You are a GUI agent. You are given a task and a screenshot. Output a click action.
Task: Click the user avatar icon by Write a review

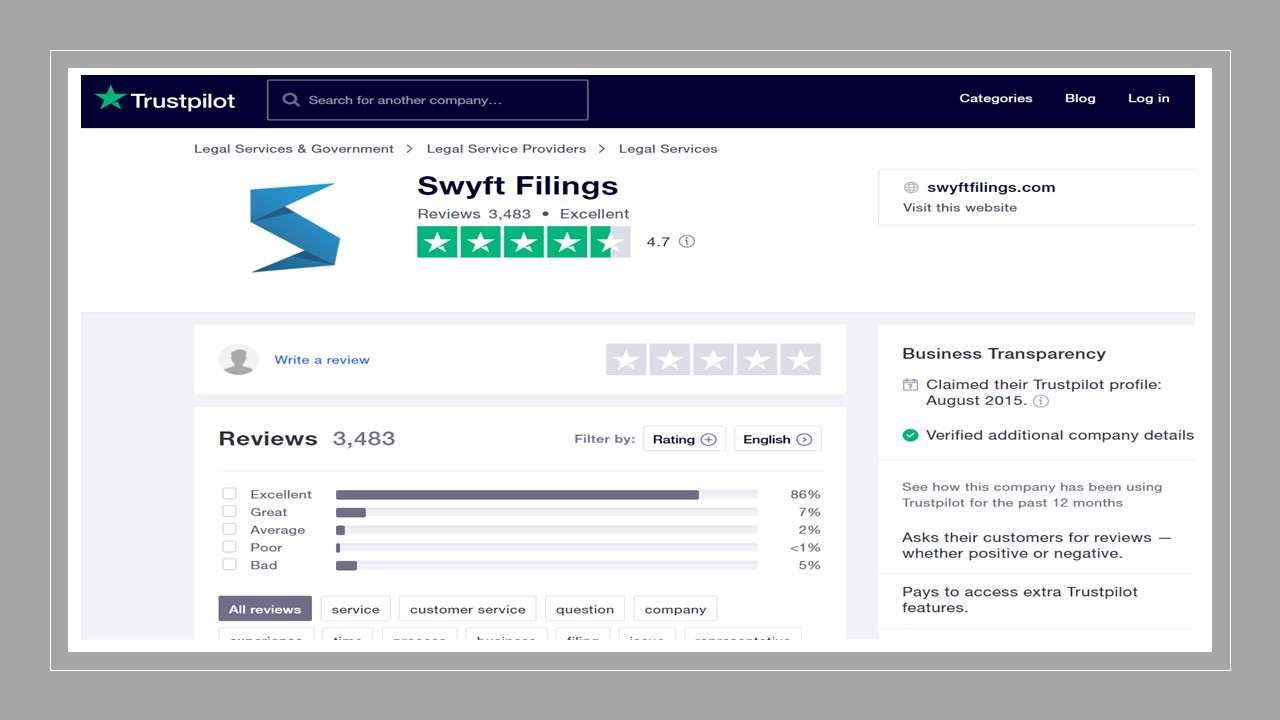click(239, 359)
